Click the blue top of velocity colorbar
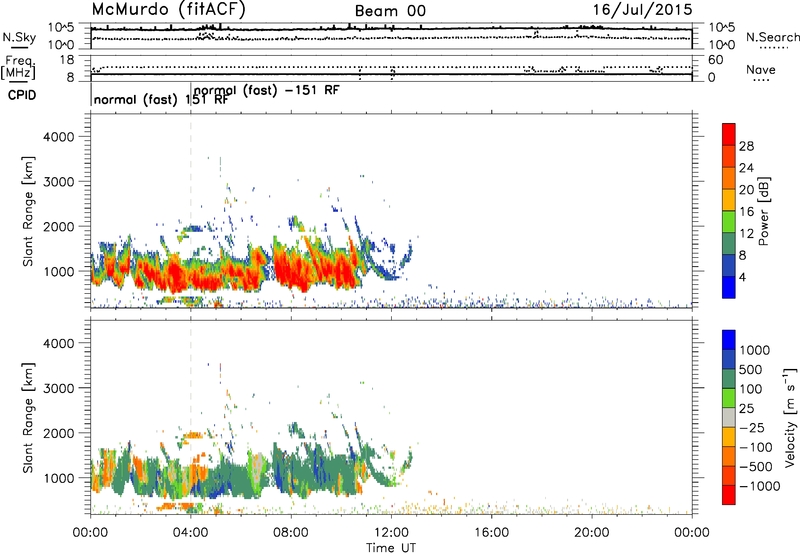Screen dimensions: 800x554 click(729, 340)
